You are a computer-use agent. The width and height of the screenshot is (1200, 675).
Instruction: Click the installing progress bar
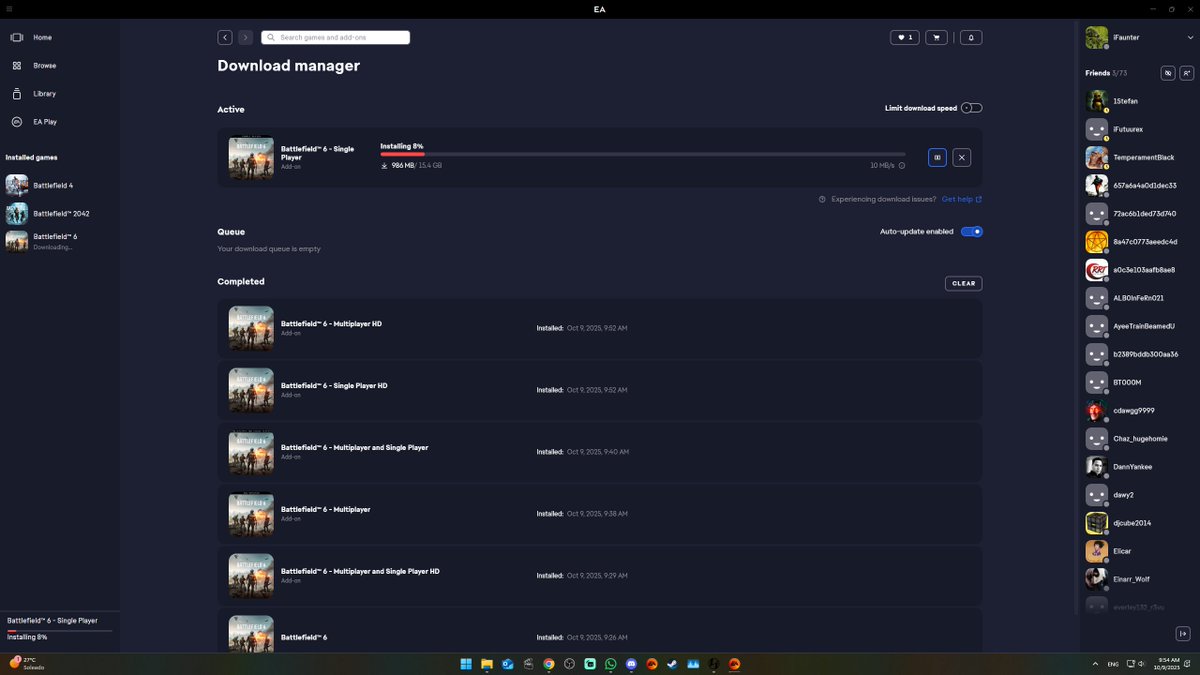(x=642, y=154)
